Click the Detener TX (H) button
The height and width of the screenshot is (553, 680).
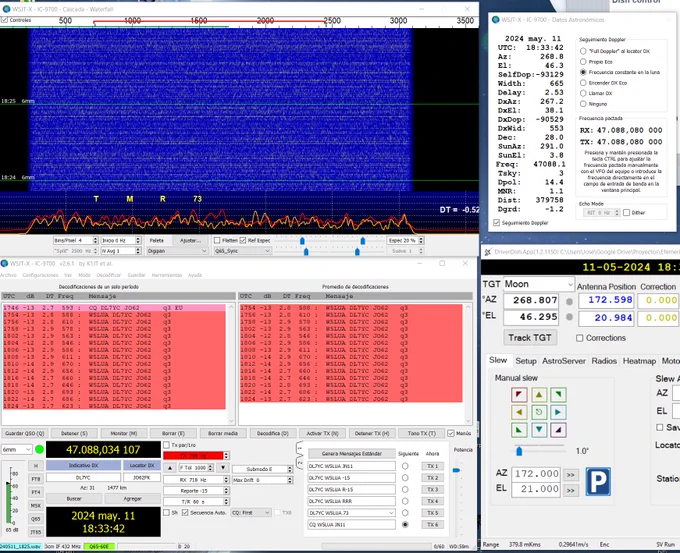pos(372,433)
